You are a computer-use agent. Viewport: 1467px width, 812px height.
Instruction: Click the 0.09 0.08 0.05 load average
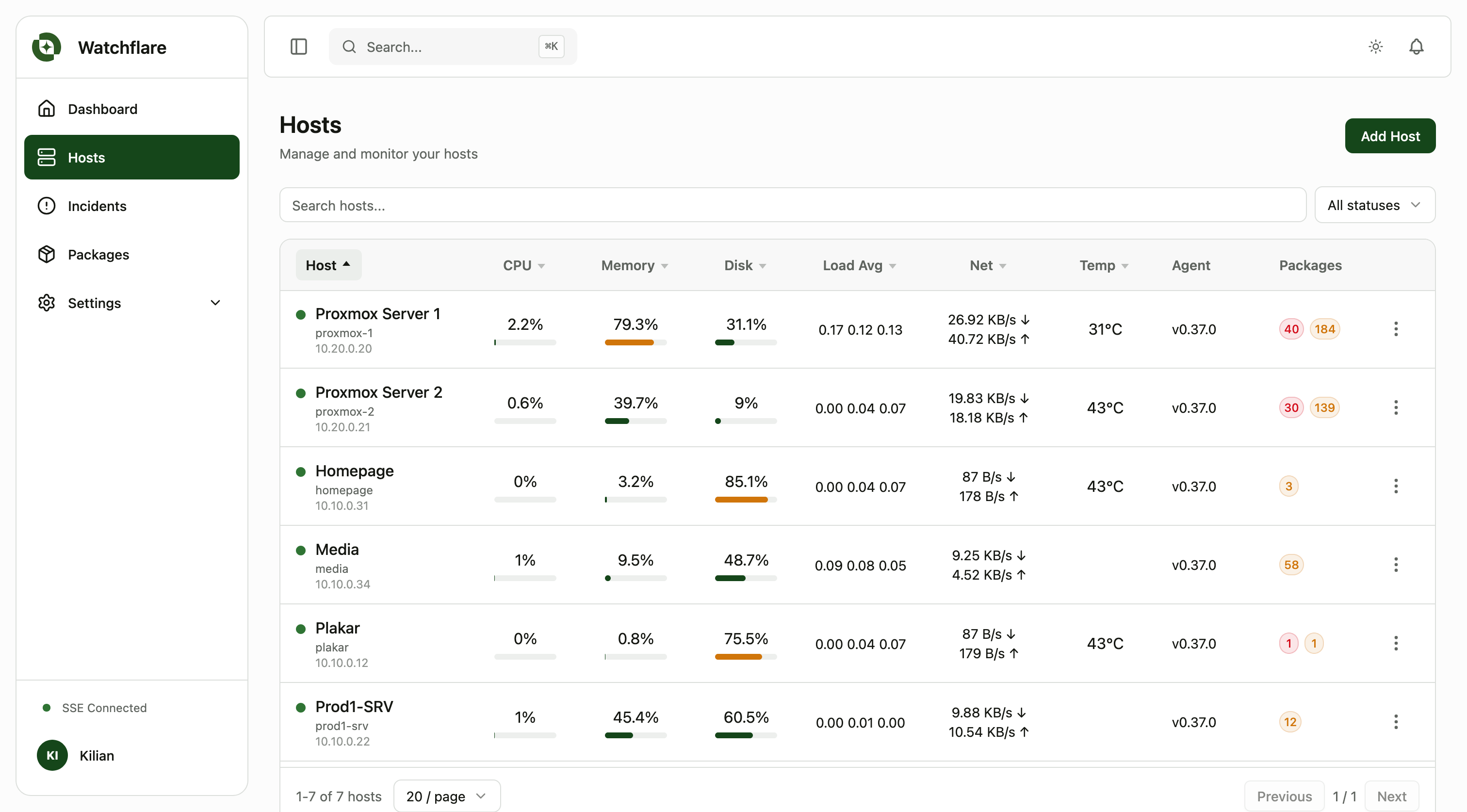coord(860,566)
